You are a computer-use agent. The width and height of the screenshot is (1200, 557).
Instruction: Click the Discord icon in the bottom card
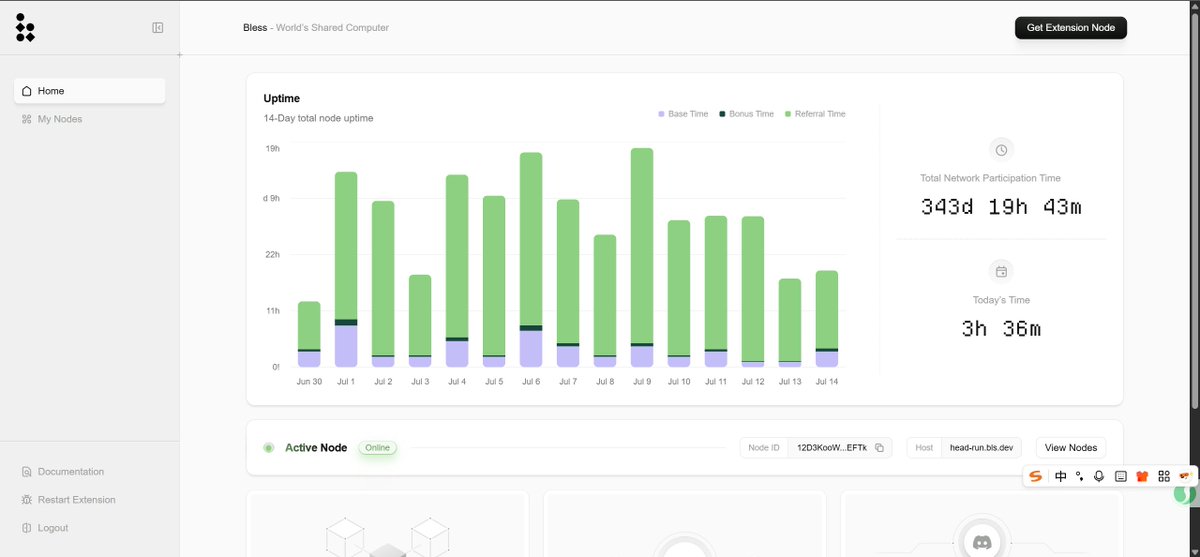coord(981,543)
